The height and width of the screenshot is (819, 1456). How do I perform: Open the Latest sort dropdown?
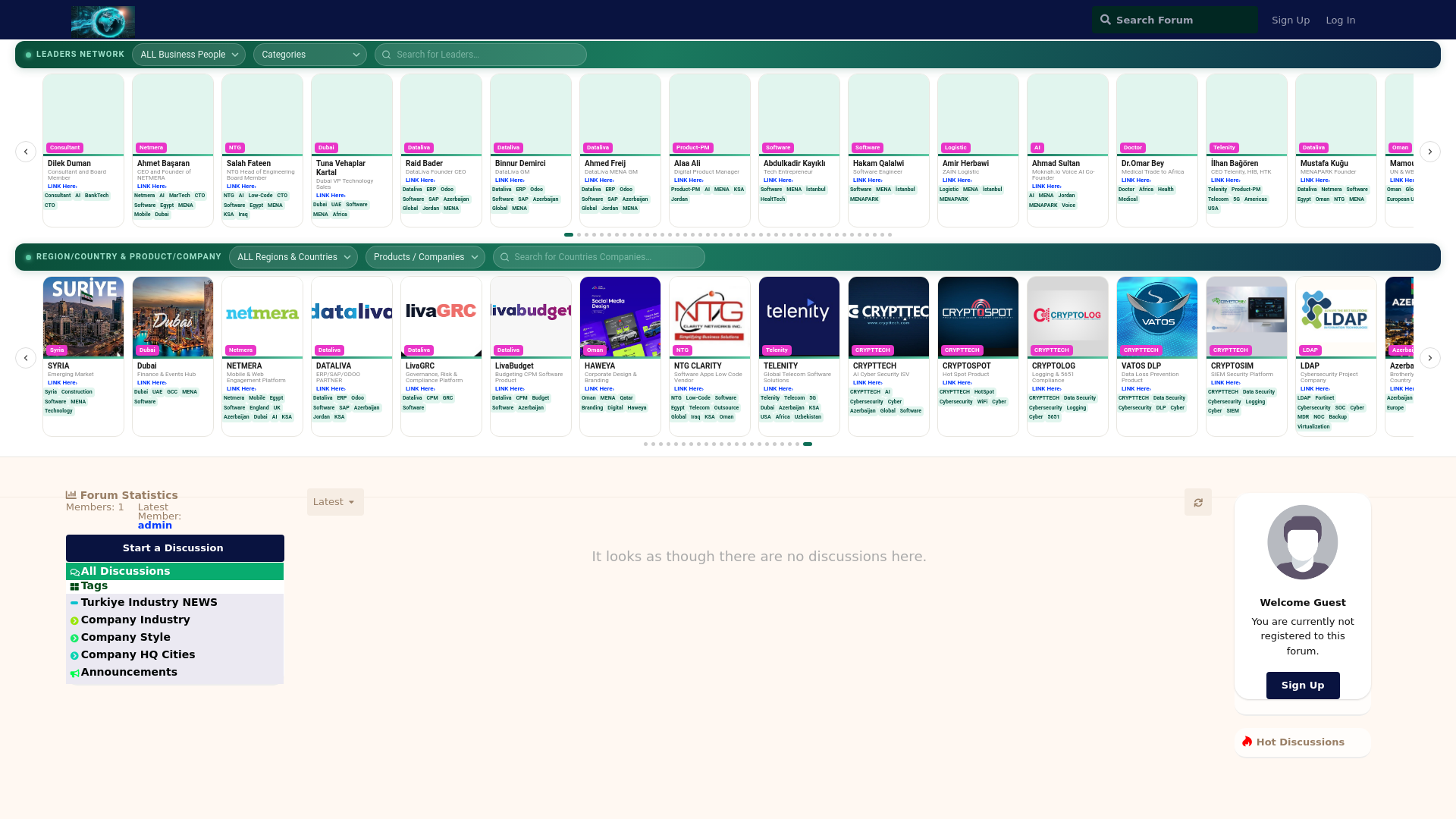click(335, 502)
